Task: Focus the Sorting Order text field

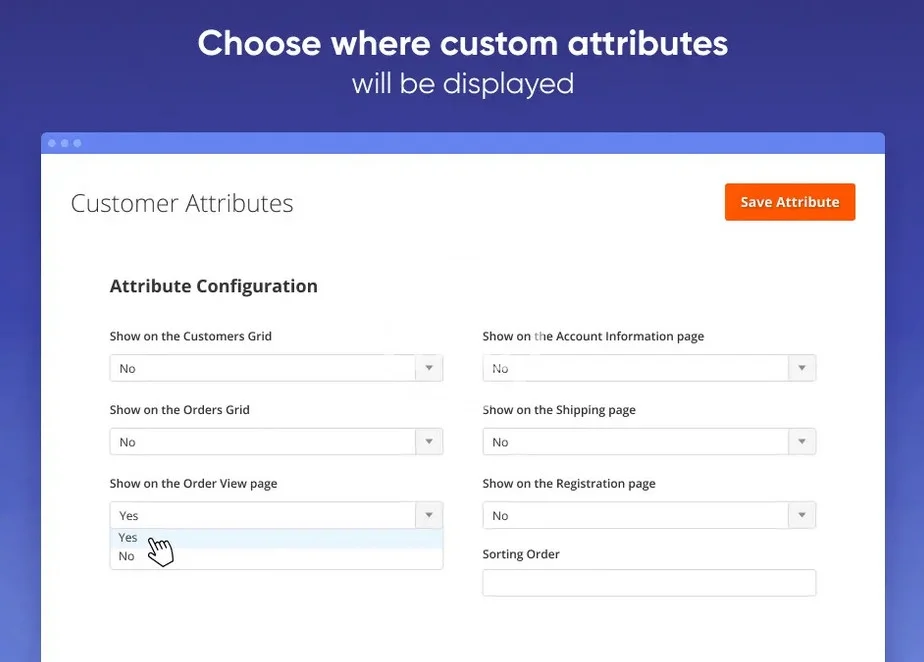Action: pos(649,583)
